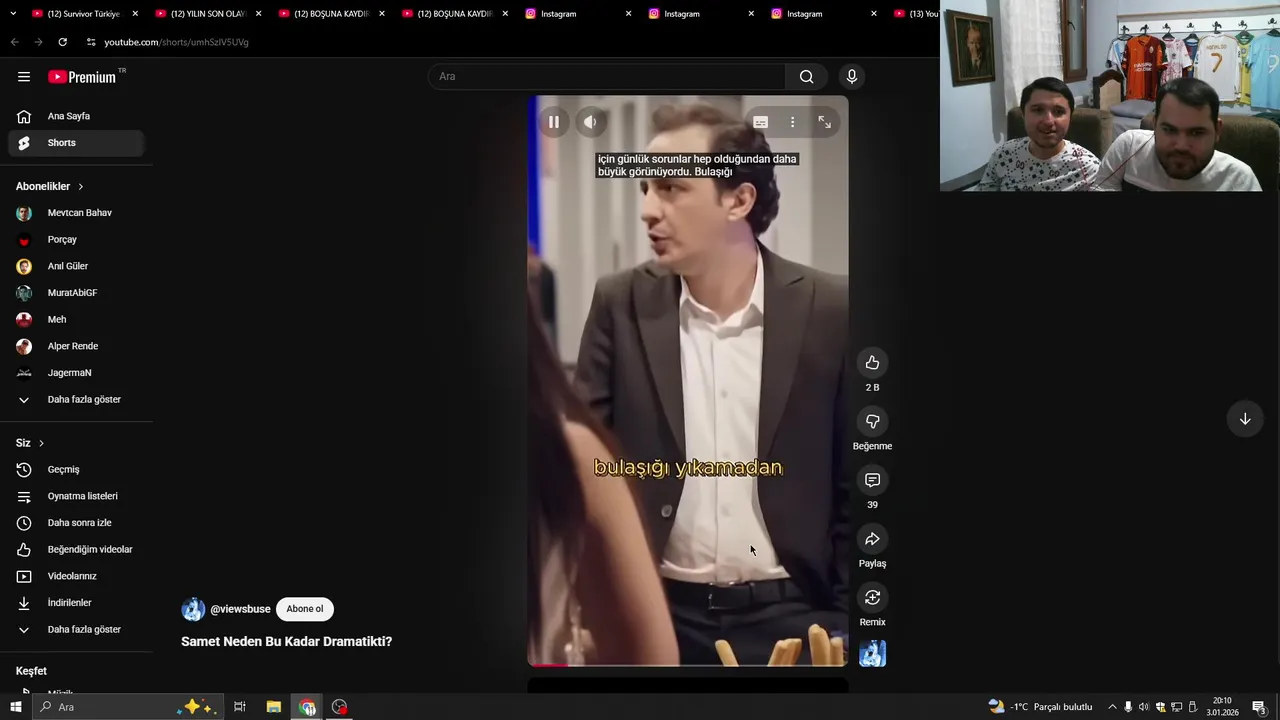The image size is (1280, 720).
Task: Enter fullscreen on the Short player
Action: pos(824,122)
